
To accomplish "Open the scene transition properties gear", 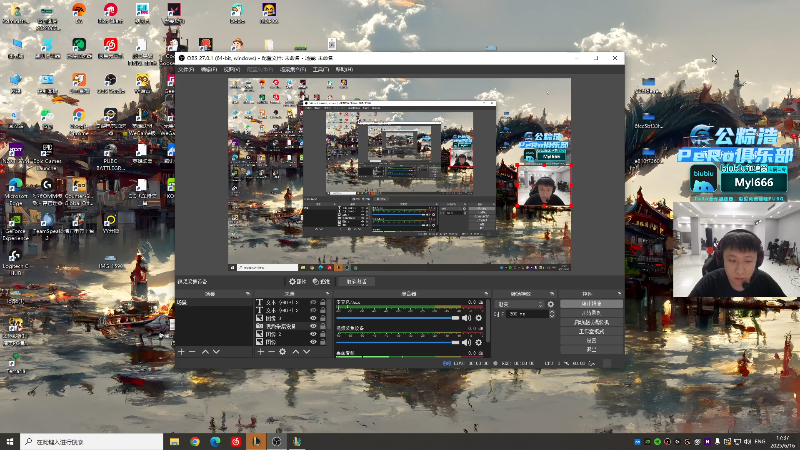I will (551, 304).
